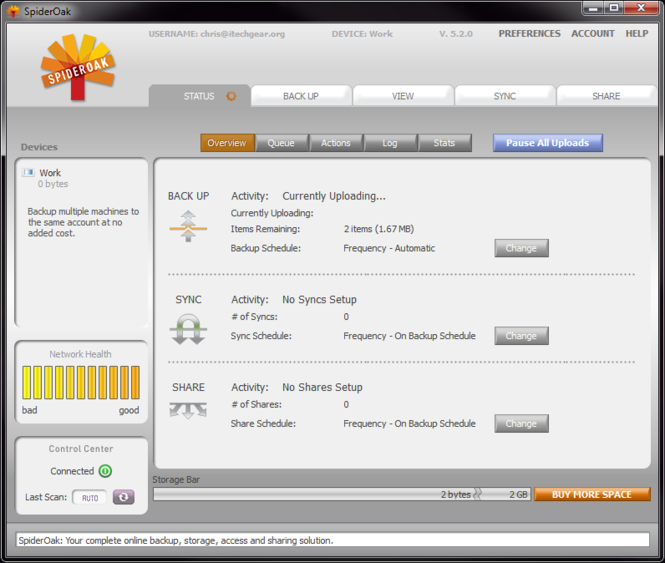Image resolution: width=665 pixels, height=563 pixels.
Task: Open HELP
Action: coord(637,34)
